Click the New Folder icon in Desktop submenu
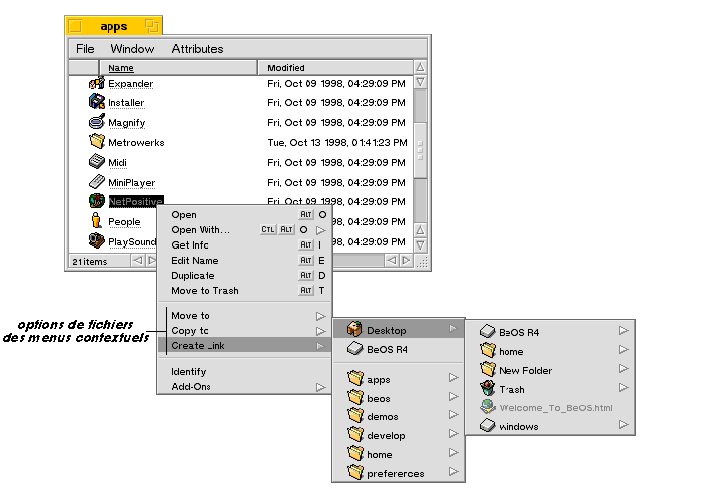The height and width of the screenshot is (488, 704). 488,369
